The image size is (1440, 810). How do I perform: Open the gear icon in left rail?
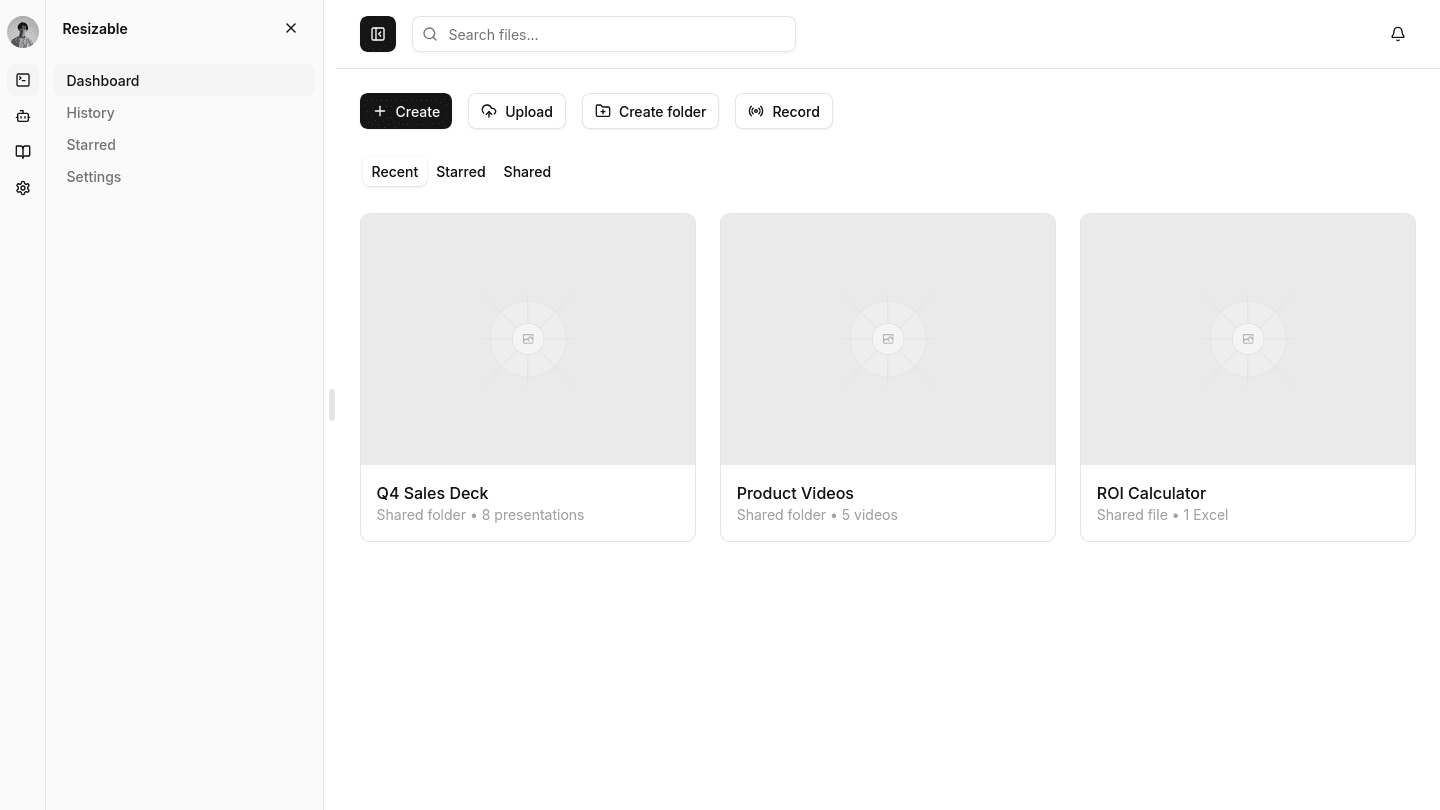tap(23, 188)
